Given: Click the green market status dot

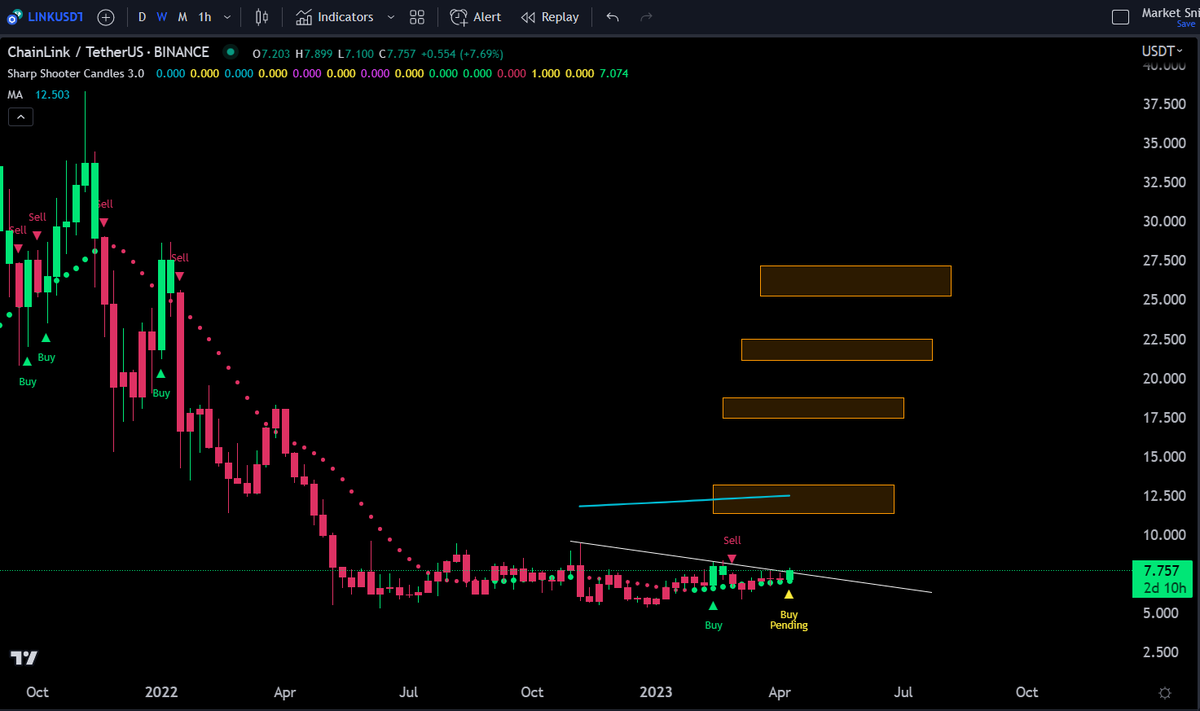Looking at the screenshot, I should [x=231, y=52].
